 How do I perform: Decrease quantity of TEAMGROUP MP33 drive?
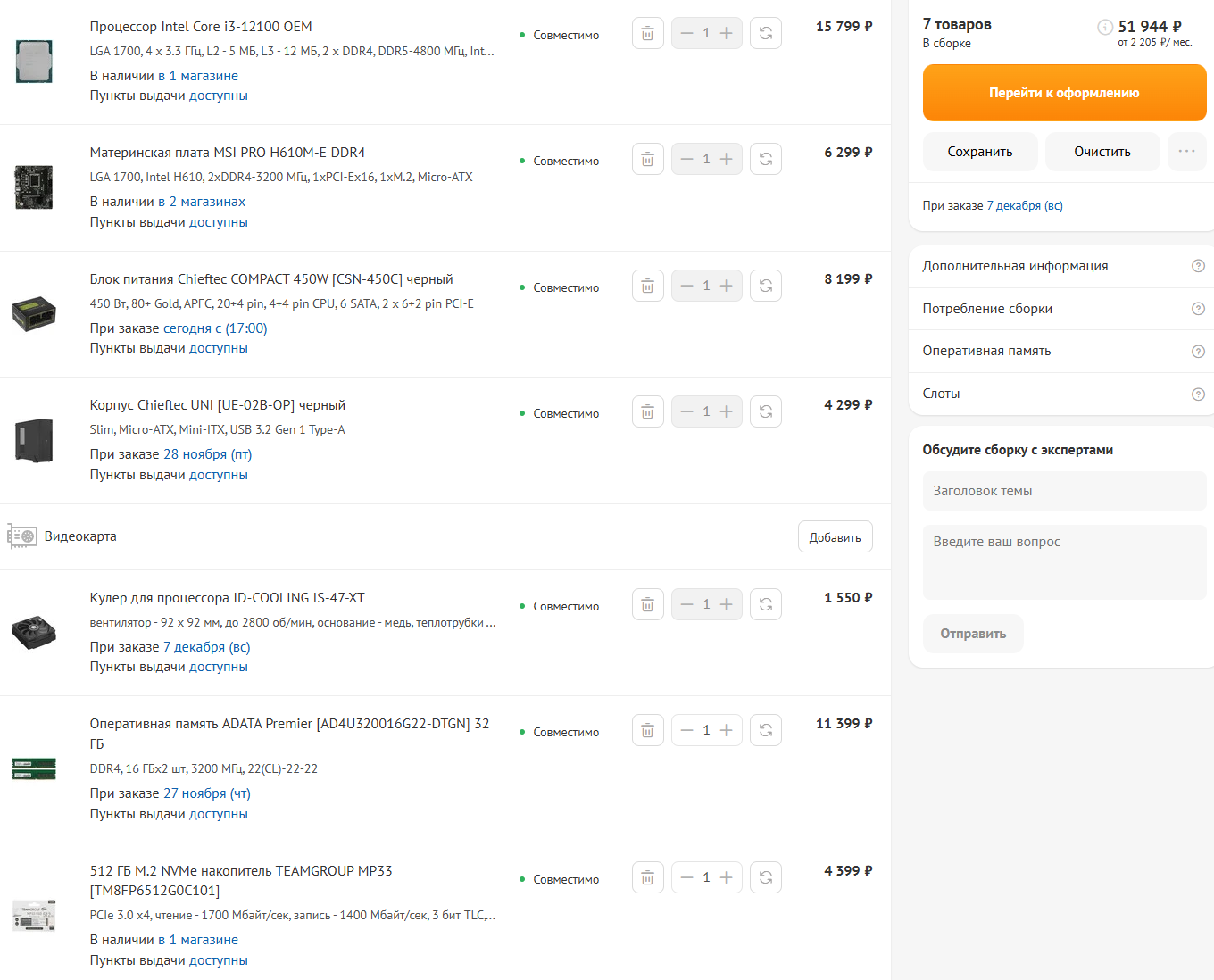click(x=686, y=878)
